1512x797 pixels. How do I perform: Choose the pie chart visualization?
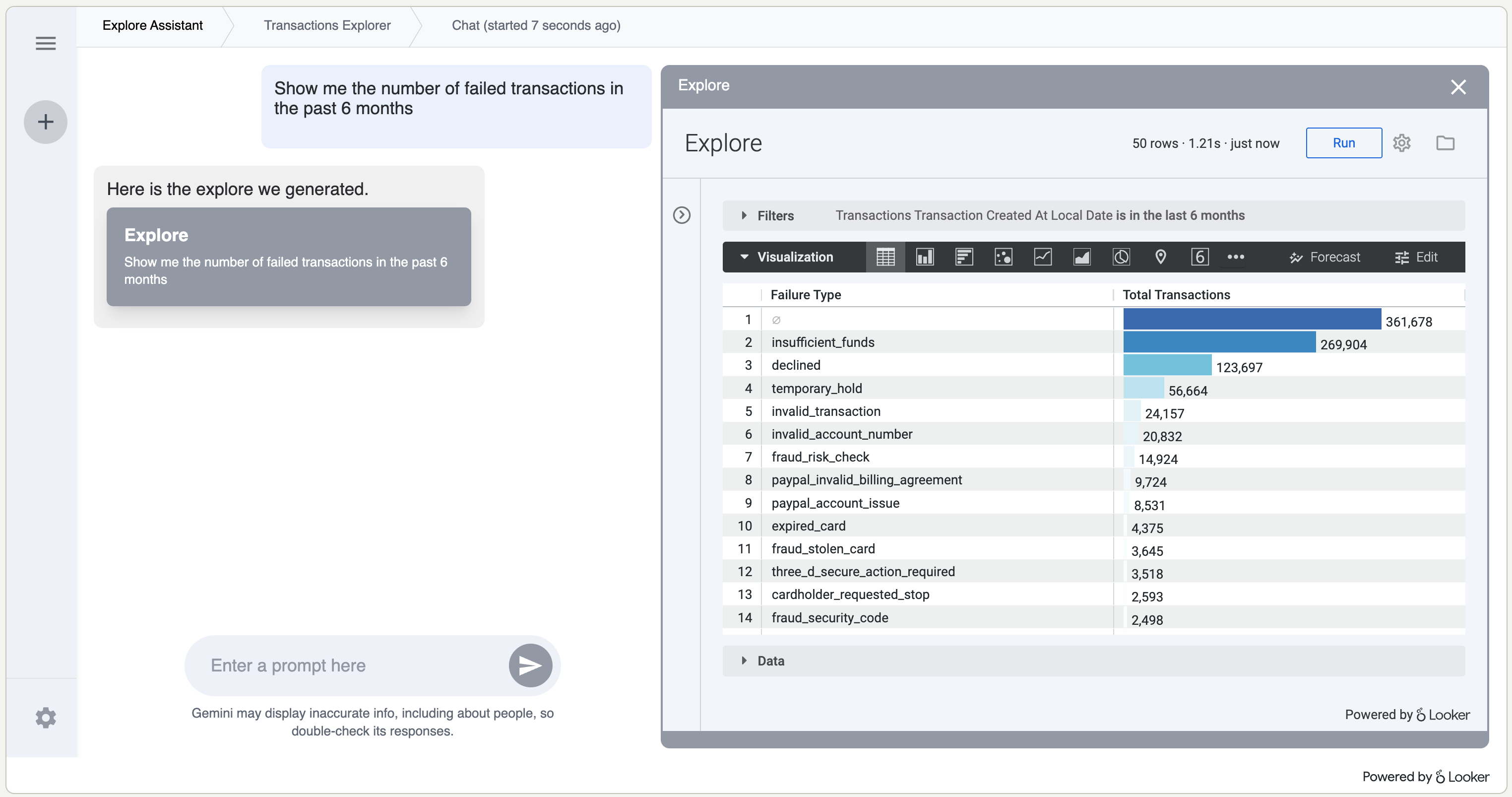[1121, 257]
